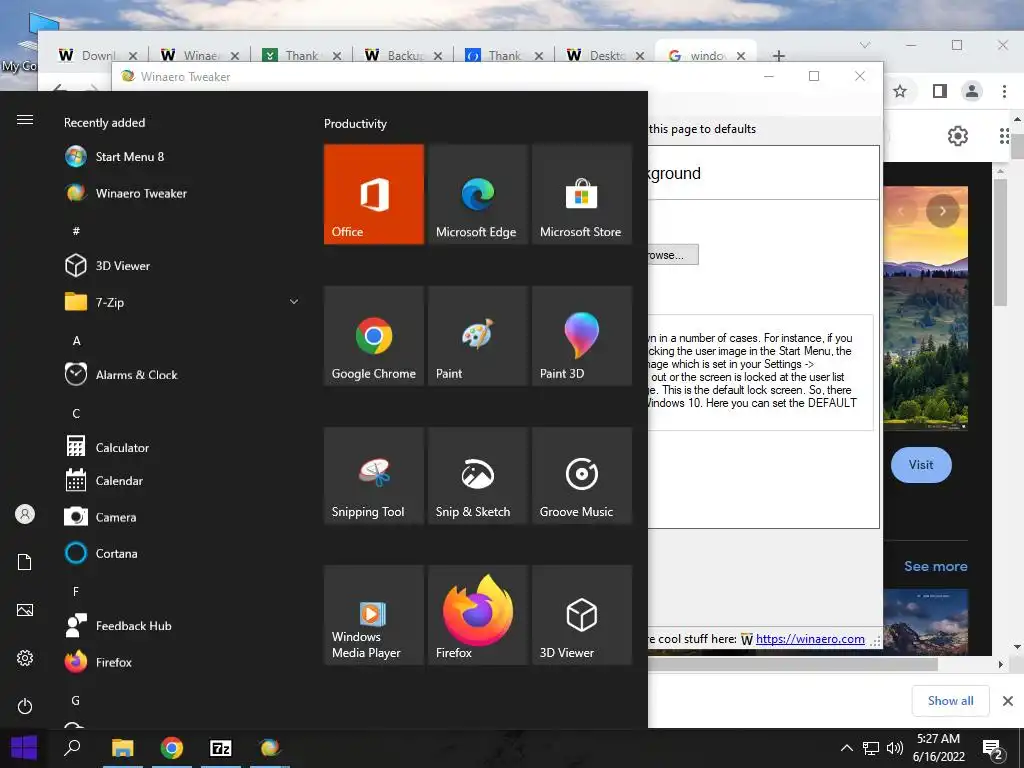Open the Office tile
This screenshot has width=1024, height=768.
[x=374, y=195]
